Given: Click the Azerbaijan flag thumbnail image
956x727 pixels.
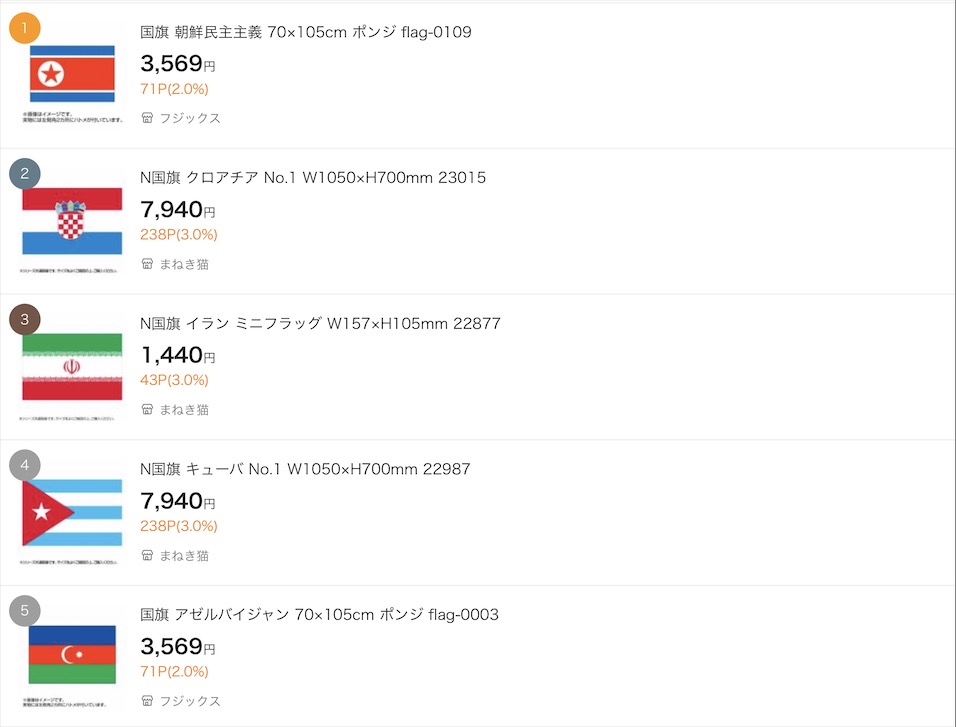Looking at the screenshot, I should [72, 654].
